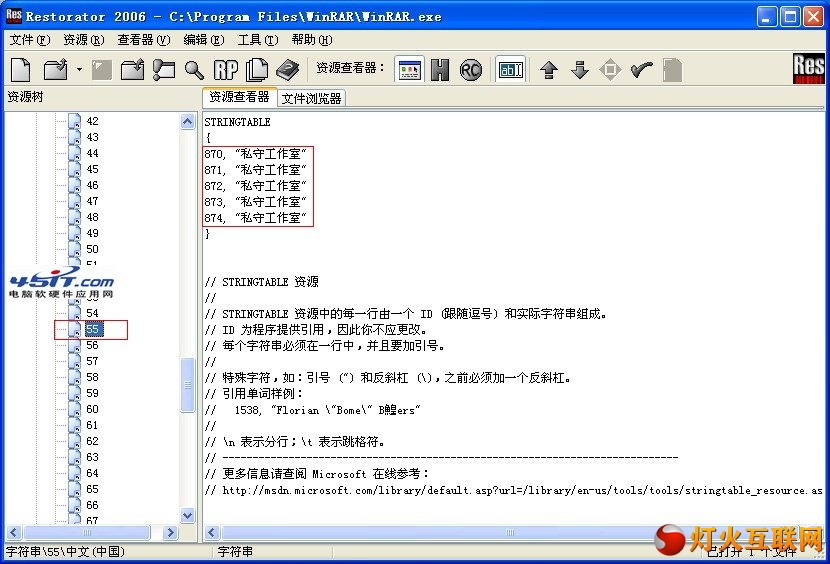Select tree item 43

point(93,137)
